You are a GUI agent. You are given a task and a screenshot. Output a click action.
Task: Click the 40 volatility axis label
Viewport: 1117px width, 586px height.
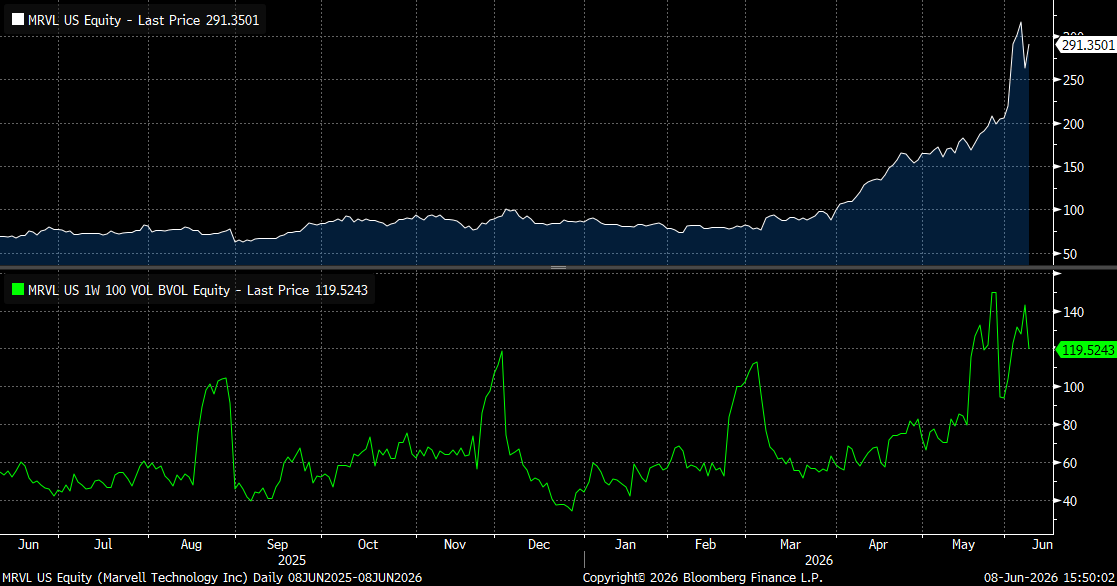[1069, 501]
